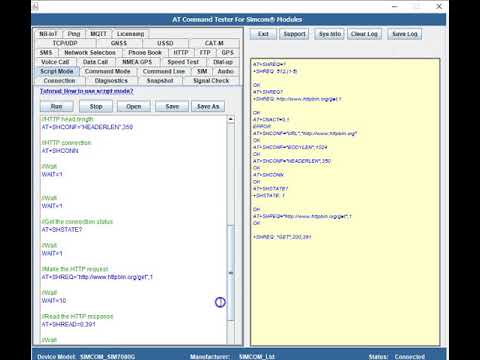Screen dimensions: 480x360
Task: Open the Network Selection tab
Action: 90,53
